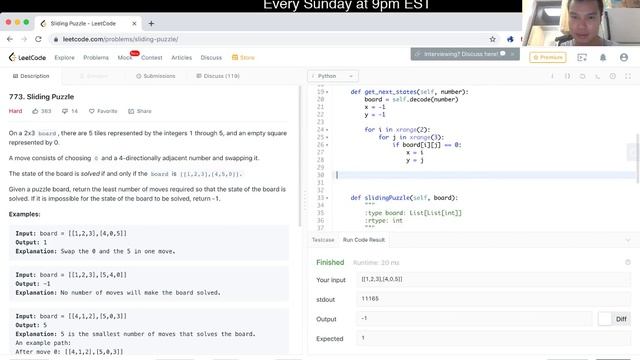Click the Hard difficulty label

(16, 111)
